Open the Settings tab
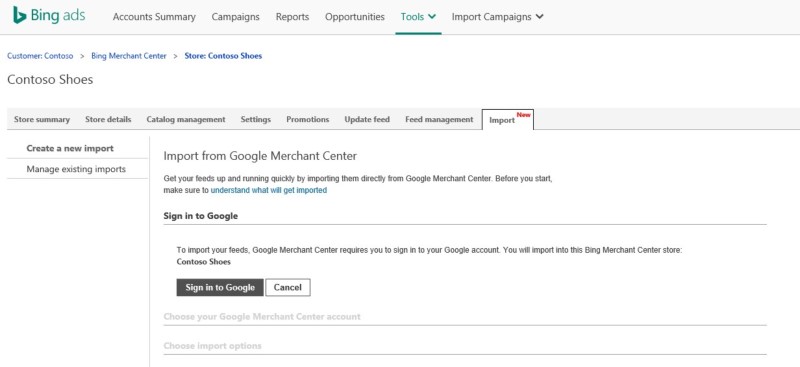The height and width of the screenshot is (367, 800). pyautogui.click(x=256, y=119)
